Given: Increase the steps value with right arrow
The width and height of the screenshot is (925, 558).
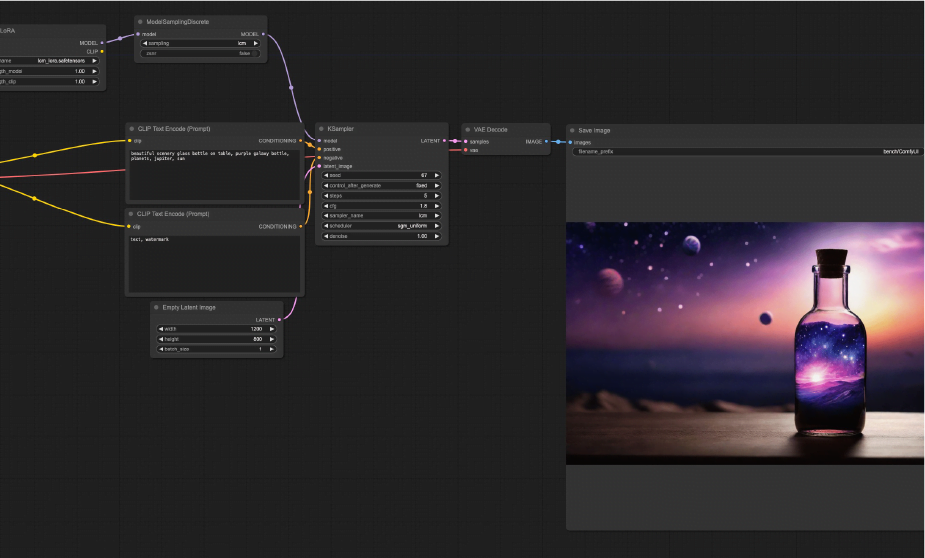Looking at the screenshot, I should 437,196.
